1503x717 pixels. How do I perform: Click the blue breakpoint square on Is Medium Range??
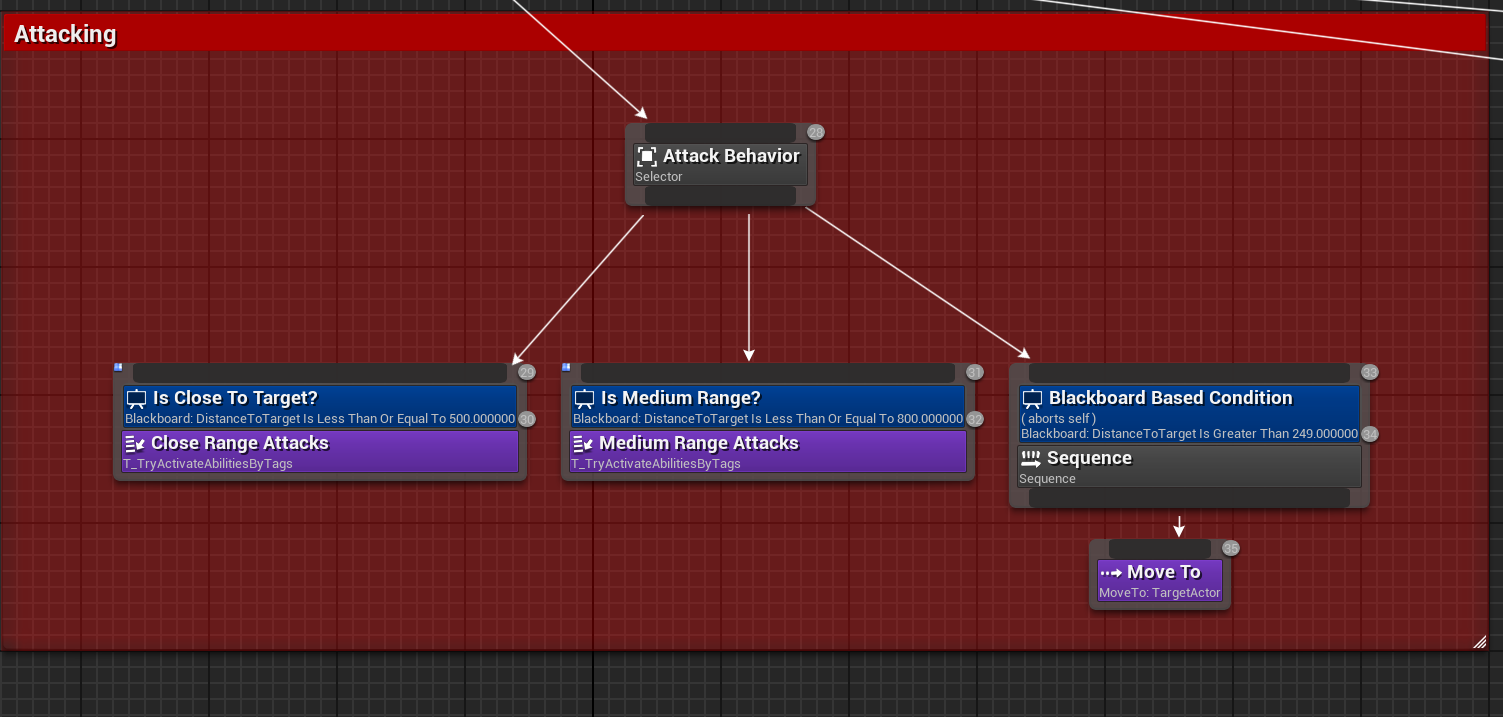564,366
